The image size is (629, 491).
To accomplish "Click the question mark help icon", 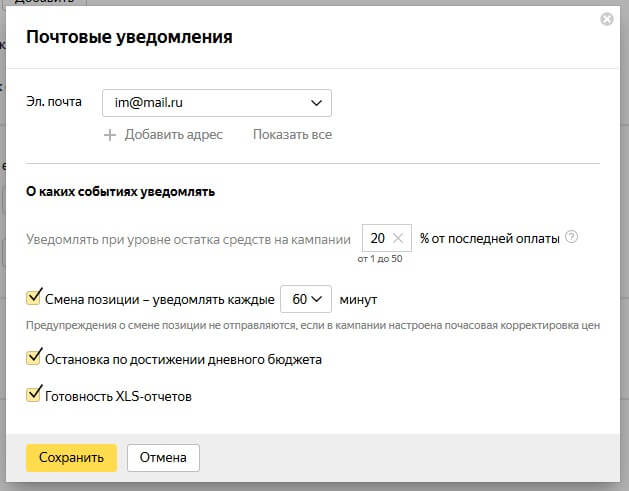I will pyautogui.click(x=571, y=237).
